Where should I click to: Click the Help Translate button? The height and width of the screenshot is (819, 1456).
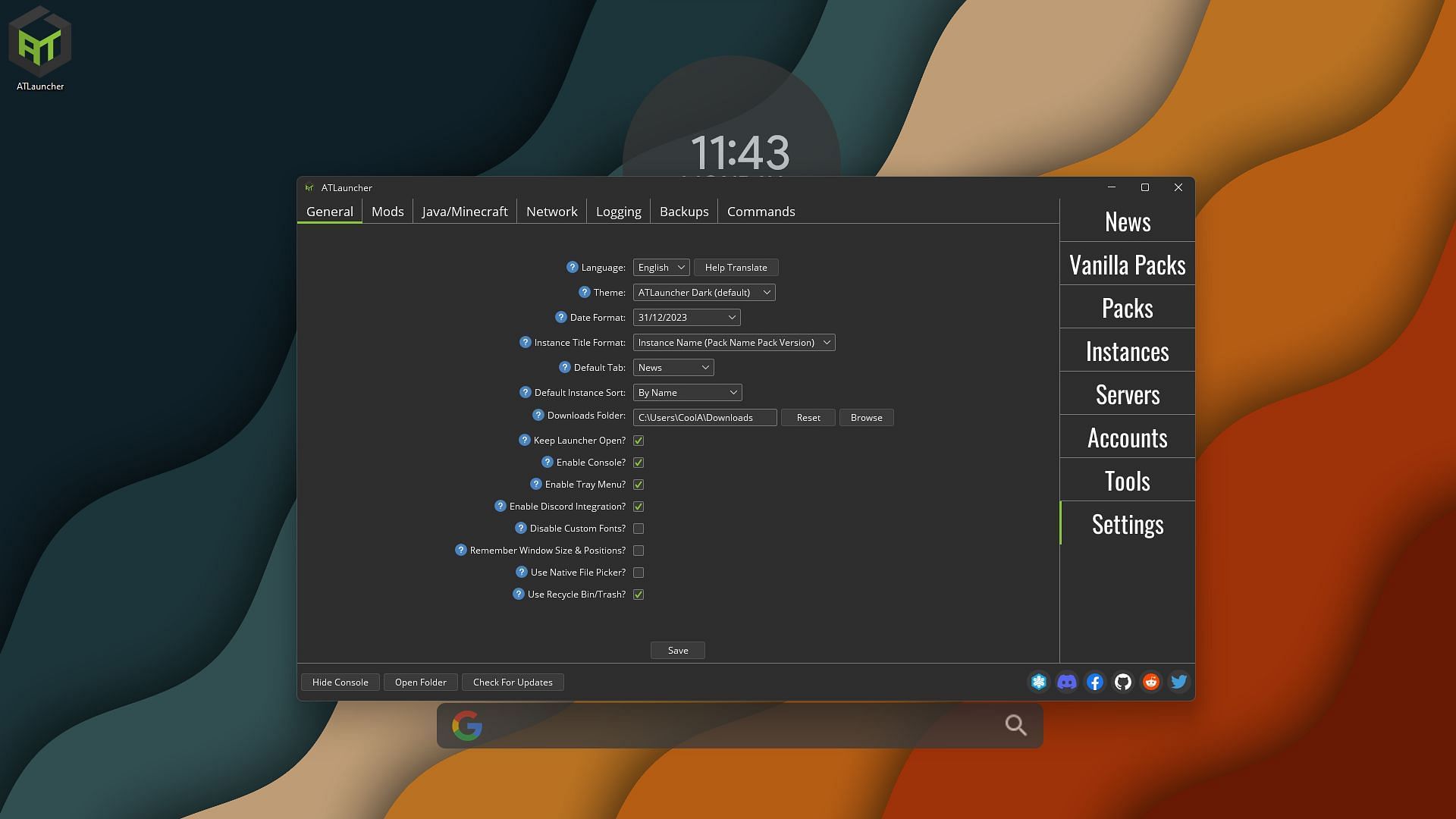pyautogui.click(x=736, y=267)
